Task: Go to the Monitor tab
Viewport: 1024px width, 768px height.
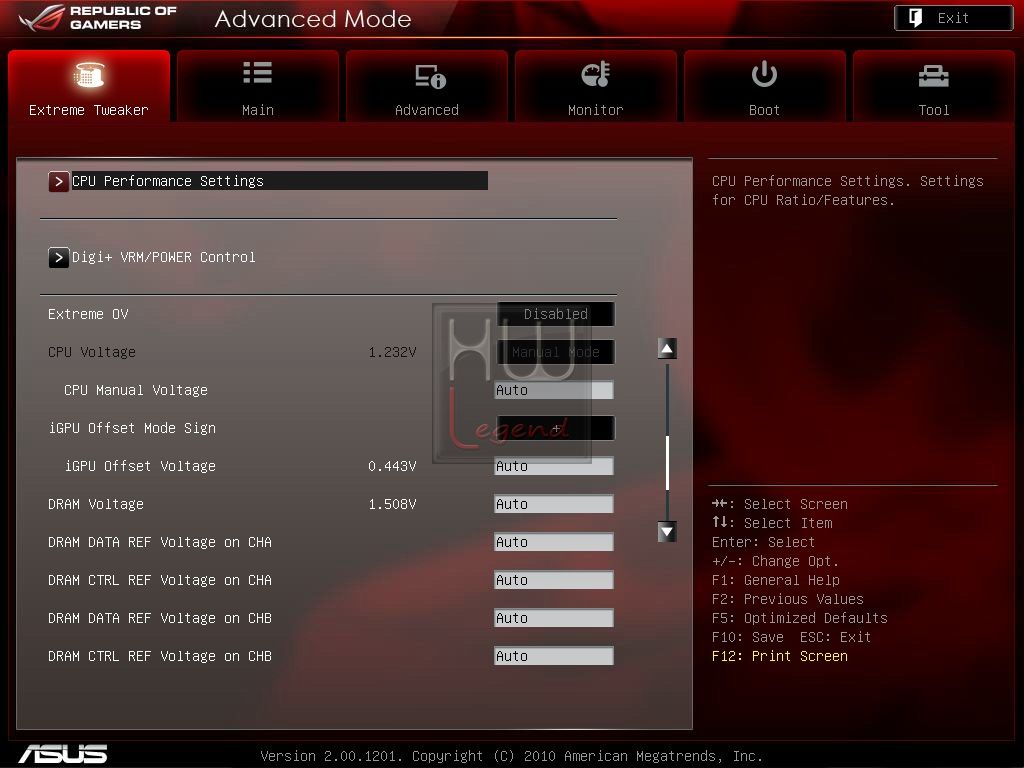Action: pos(596,86)
